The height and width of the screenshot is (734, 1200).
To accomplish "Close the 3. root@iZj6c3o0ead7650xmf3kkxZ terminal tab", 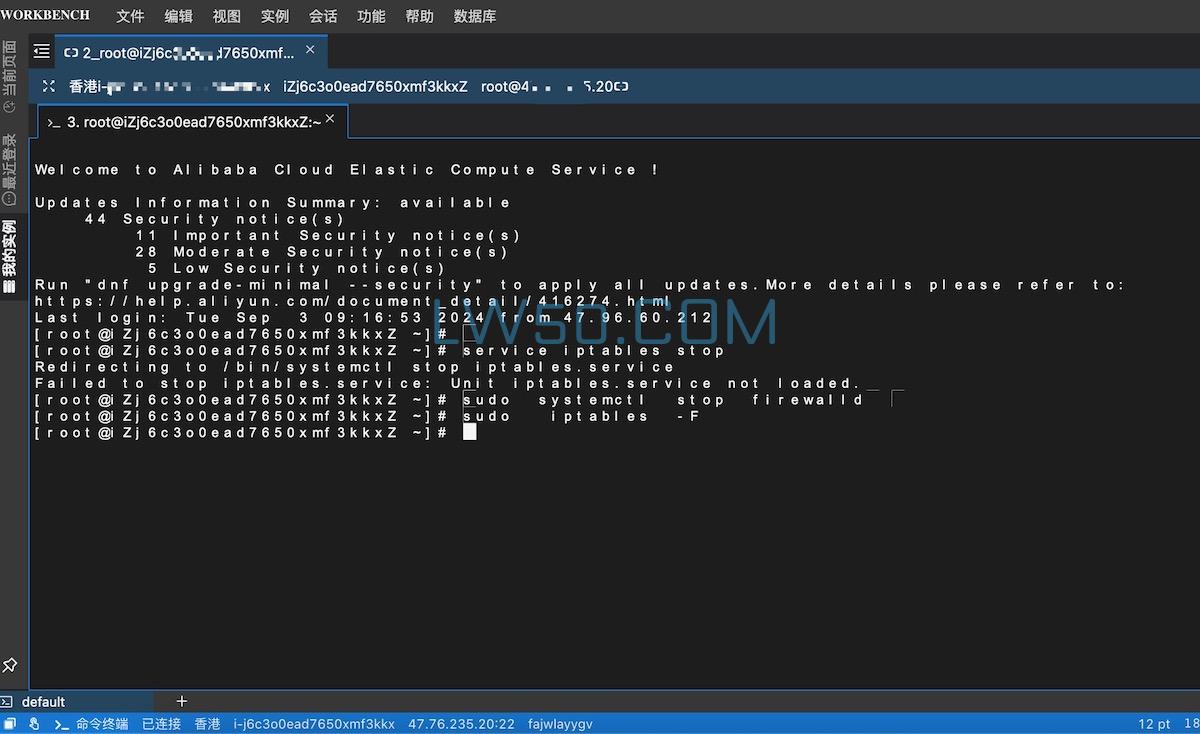I will pyautogui.click(x=331, y=120).
